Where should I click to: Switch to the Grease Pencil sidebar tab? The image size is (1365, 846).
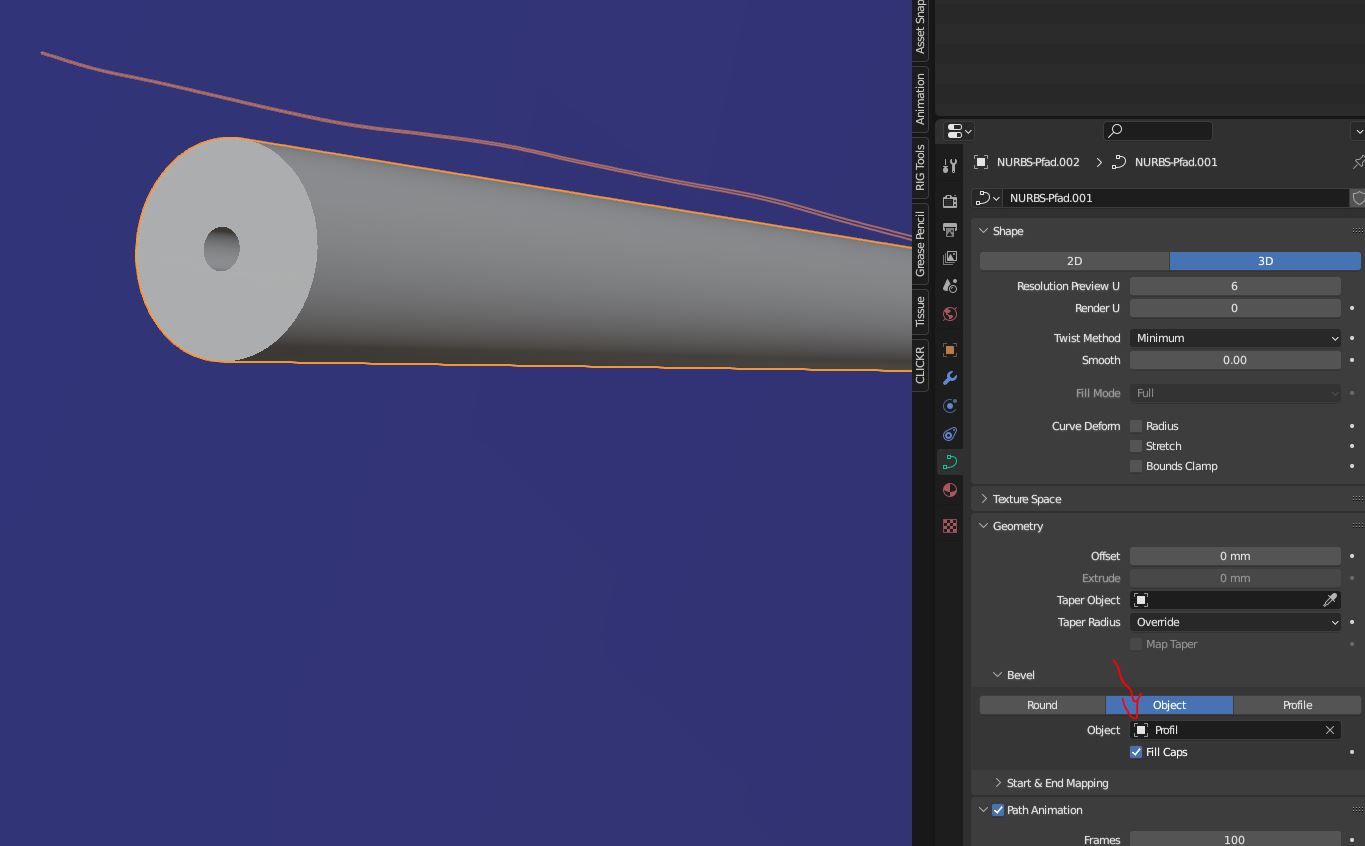(921, 243)
